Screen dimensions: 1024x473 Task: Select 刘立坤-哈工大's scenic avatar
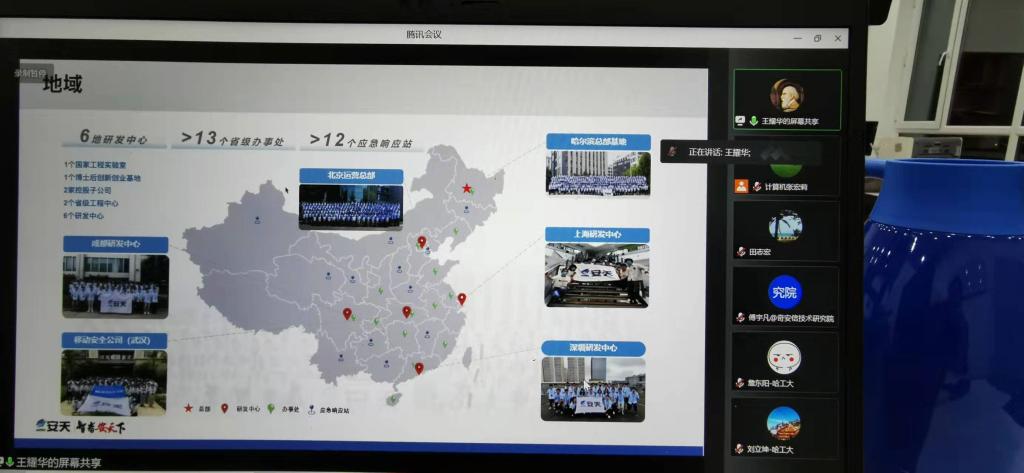tap(783, 423)
